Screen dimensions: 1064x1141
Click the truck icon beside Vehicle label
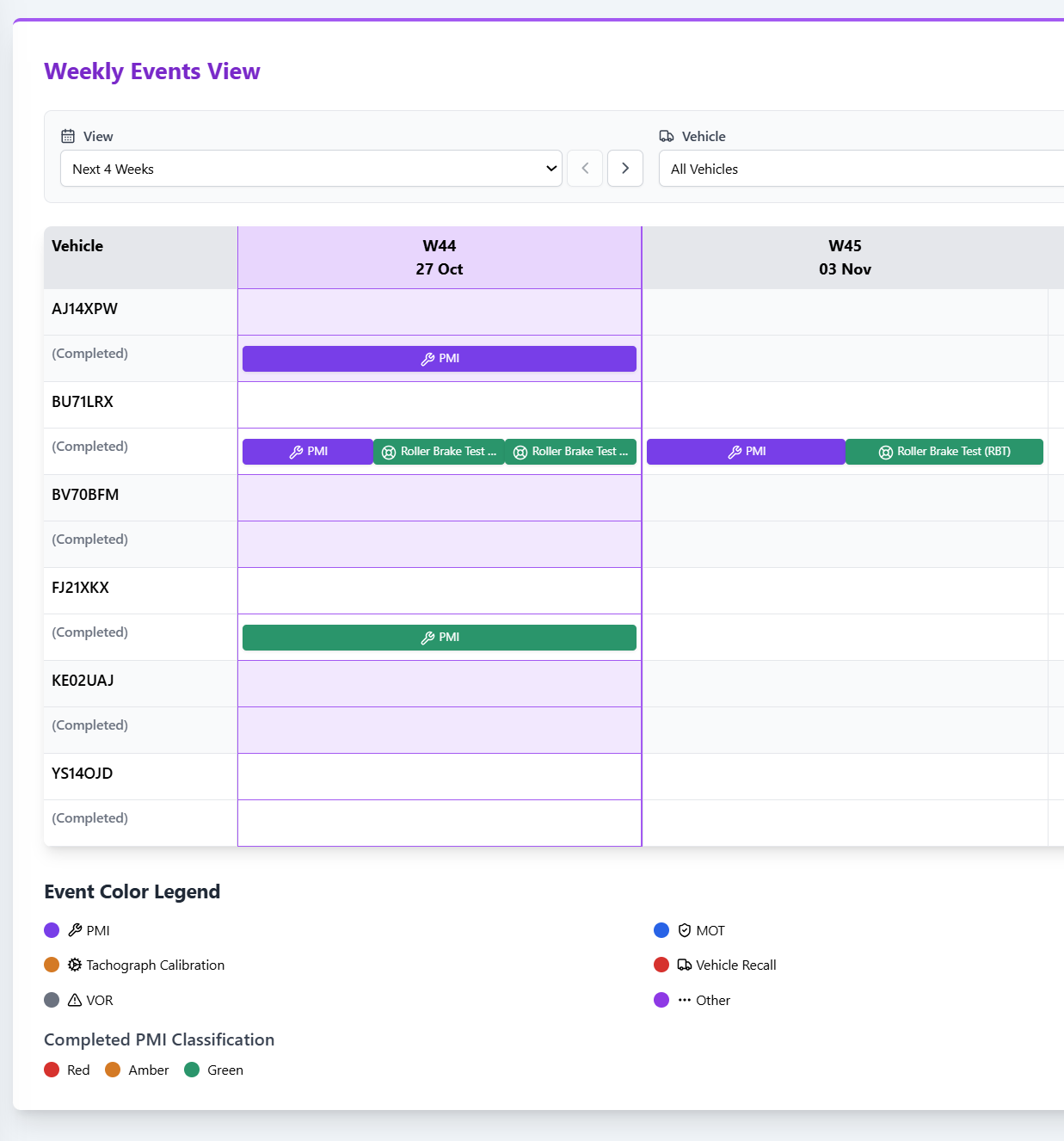click(667, 136)
